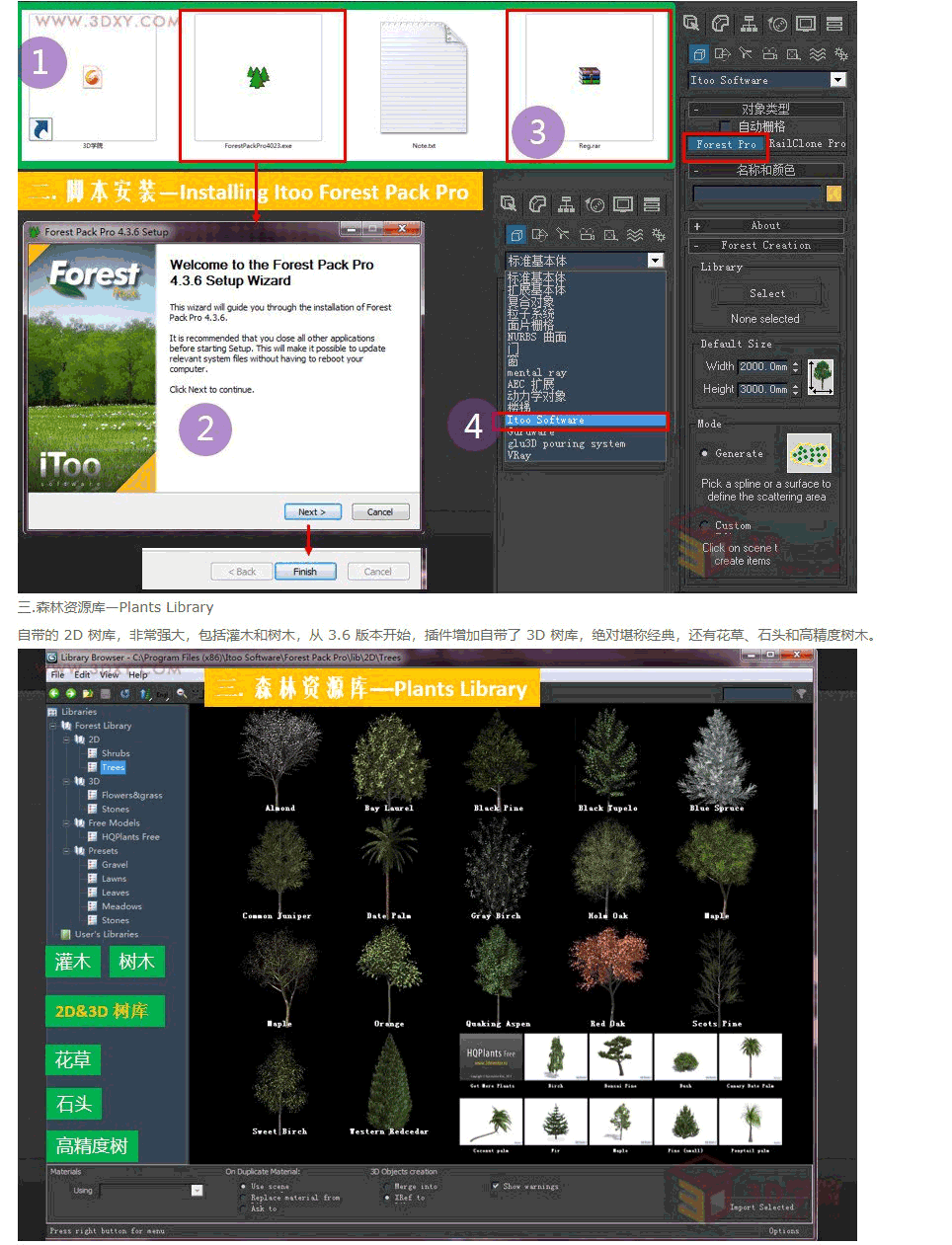Select Systems gear icon above Itoo Software dropdown
Screen dimensions: 952x1245
pos(840,54)
